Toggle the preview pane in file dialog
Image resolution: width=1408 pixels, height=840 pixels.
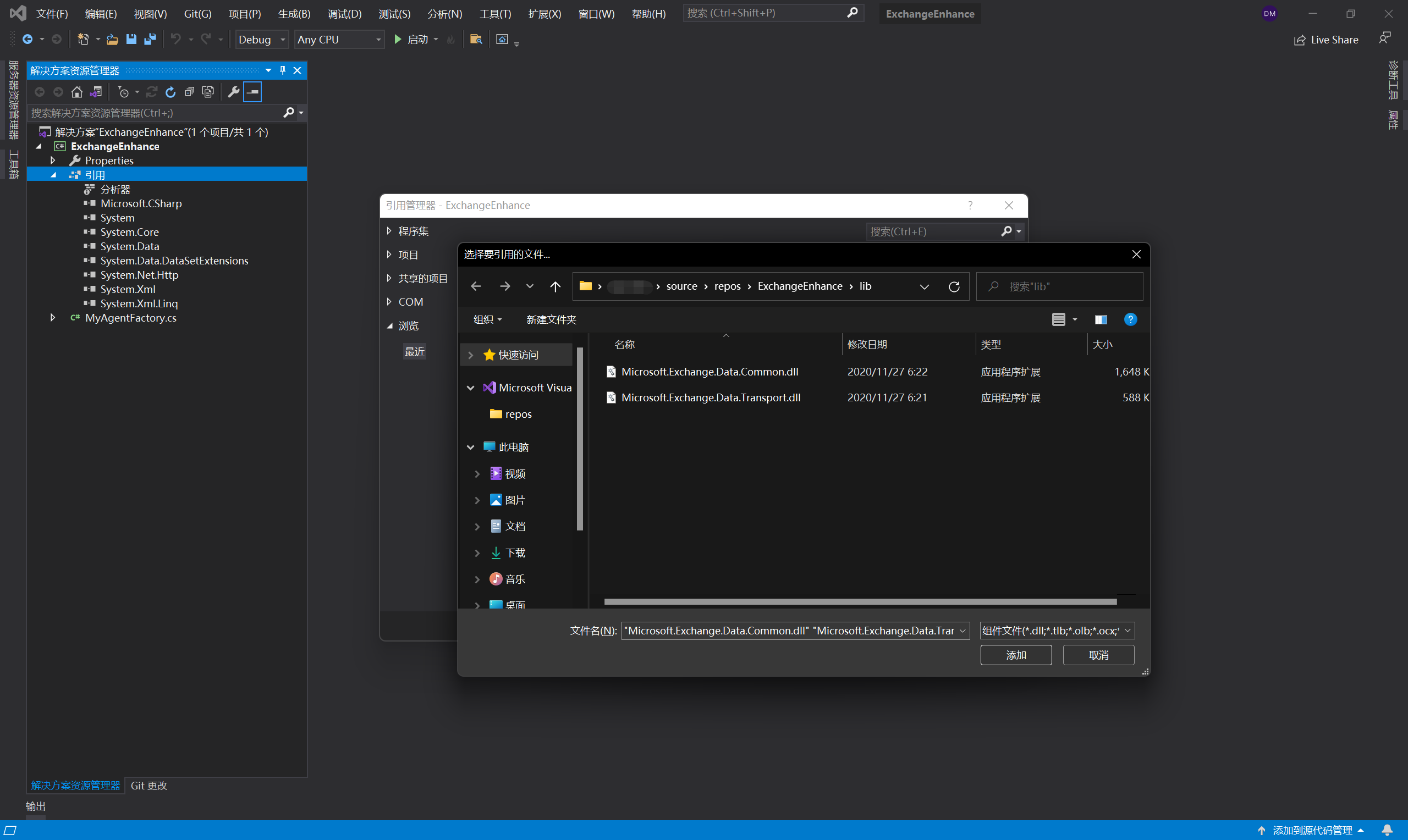1101,320
